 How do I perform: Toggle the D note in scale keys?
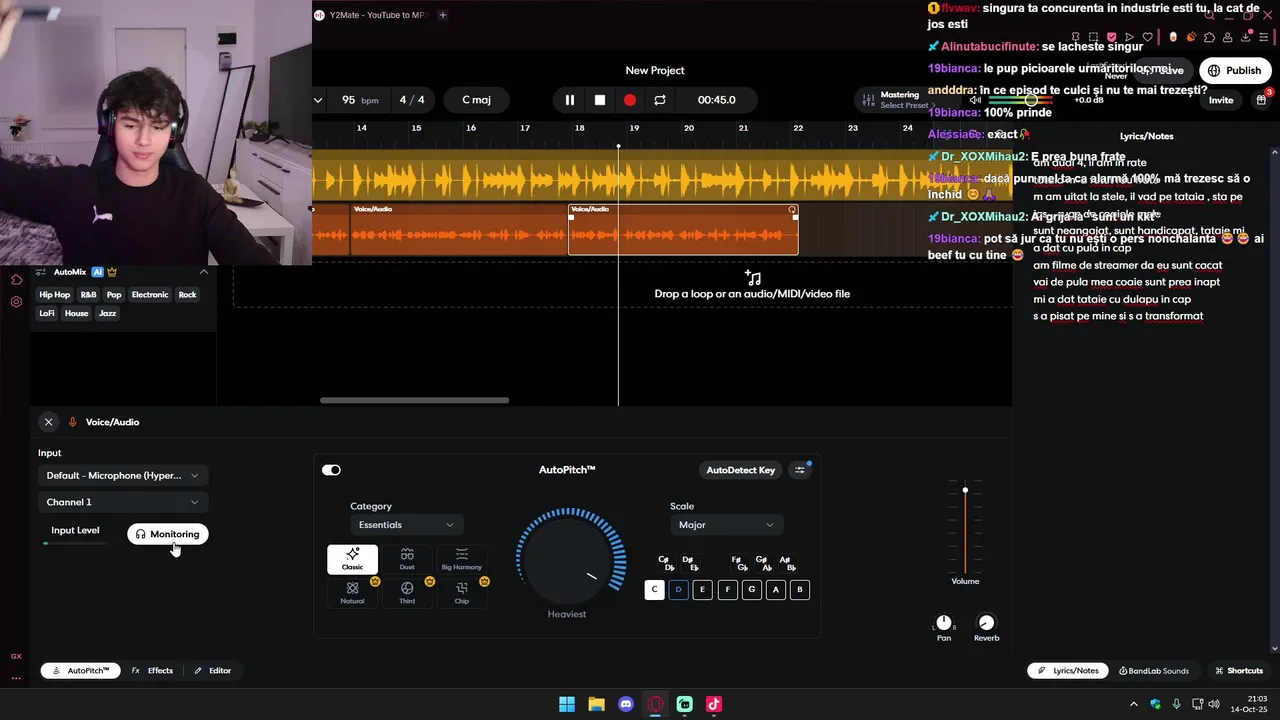tap(678, 590)
